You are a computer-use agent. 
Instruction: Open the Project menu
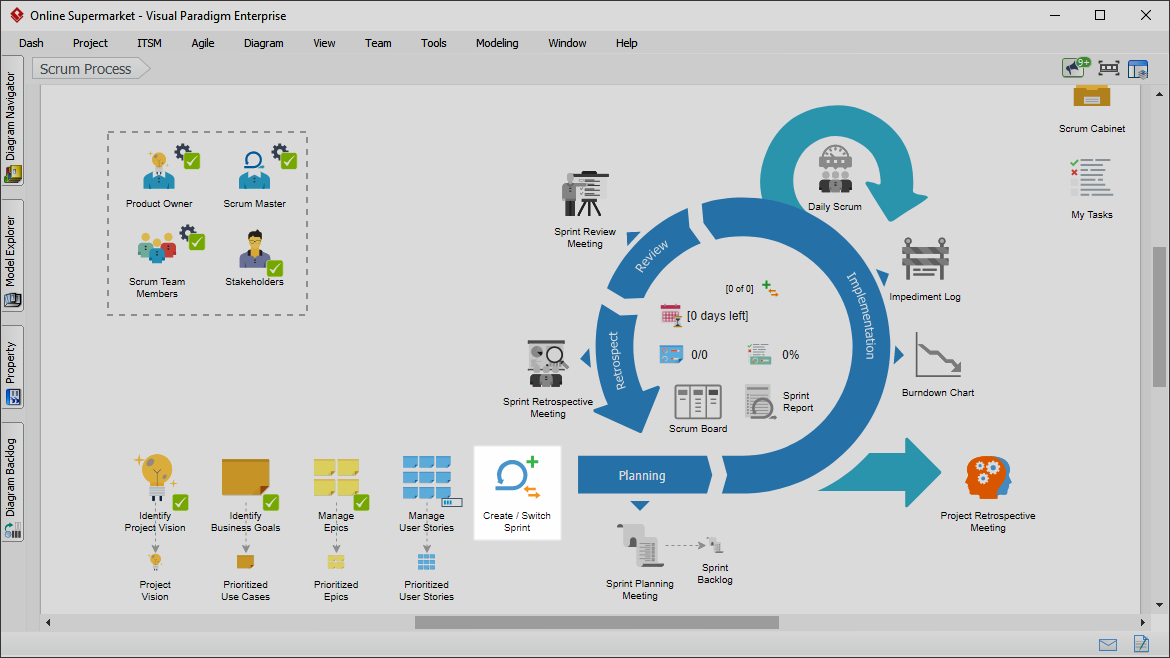click(x=90, y=43)
